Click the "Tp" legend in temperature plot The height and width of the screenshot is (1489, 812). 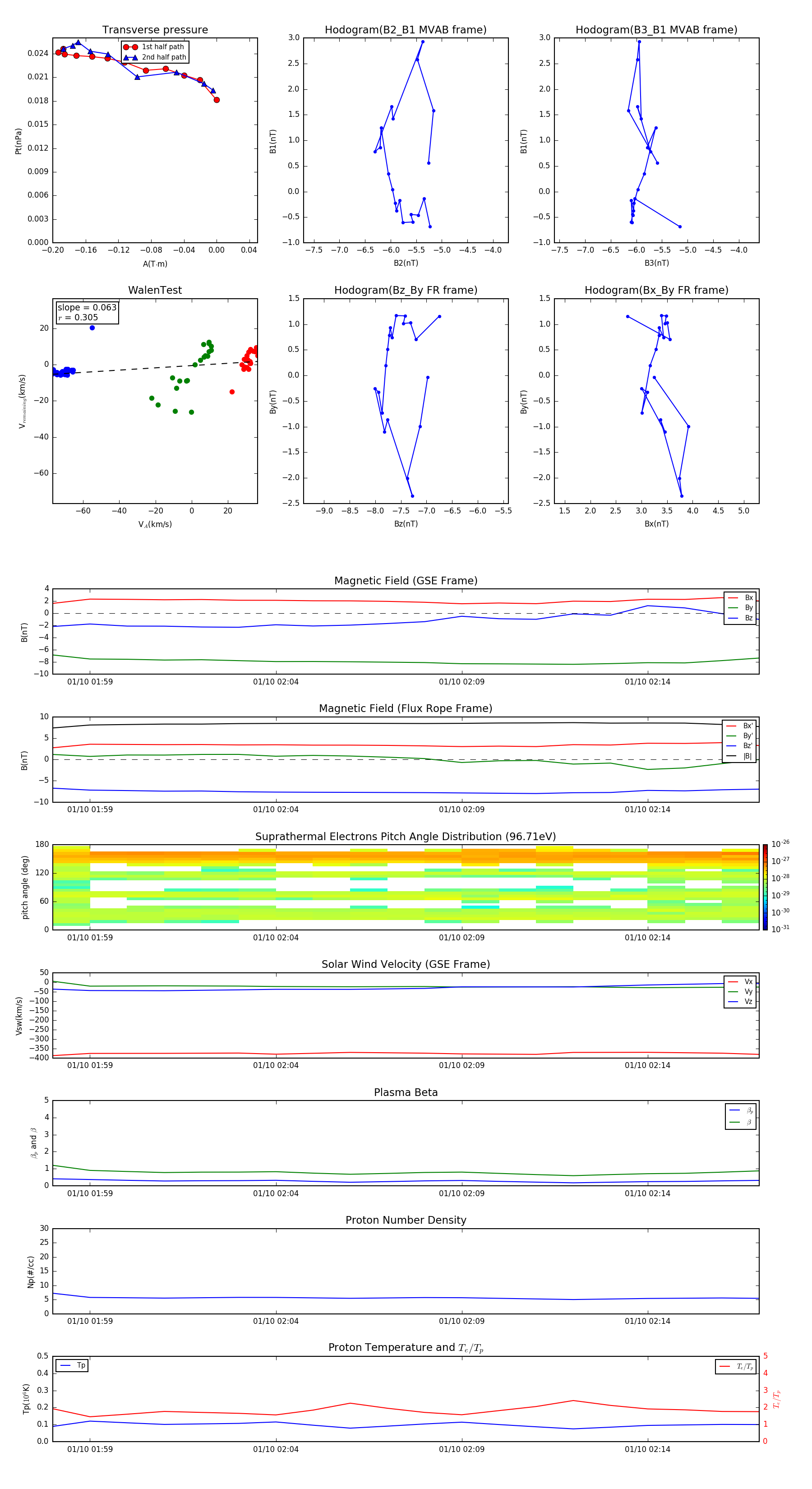[72, 1366]
